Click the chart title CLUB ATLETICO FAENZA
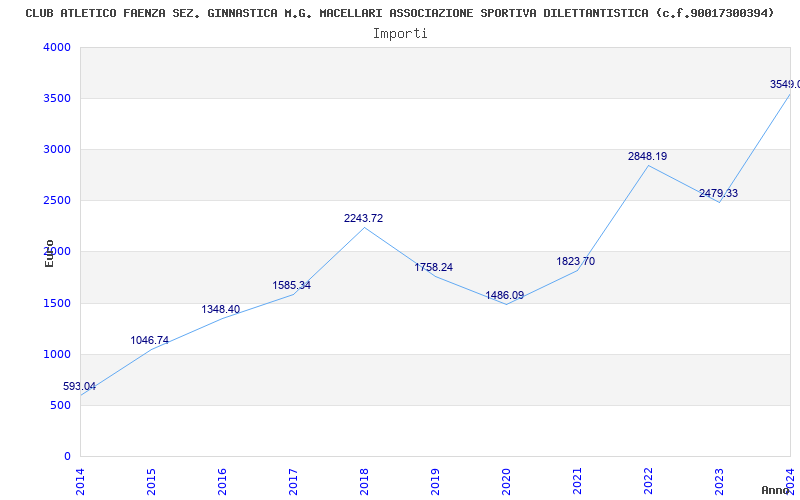 [x=399, y=13]
